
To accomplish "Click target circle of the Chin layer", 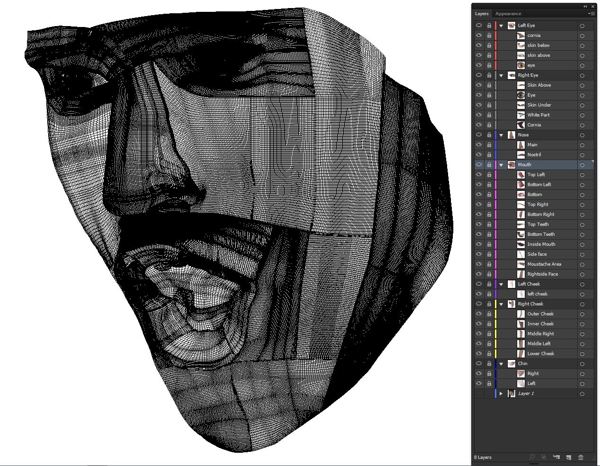I will tap(582, 364).
